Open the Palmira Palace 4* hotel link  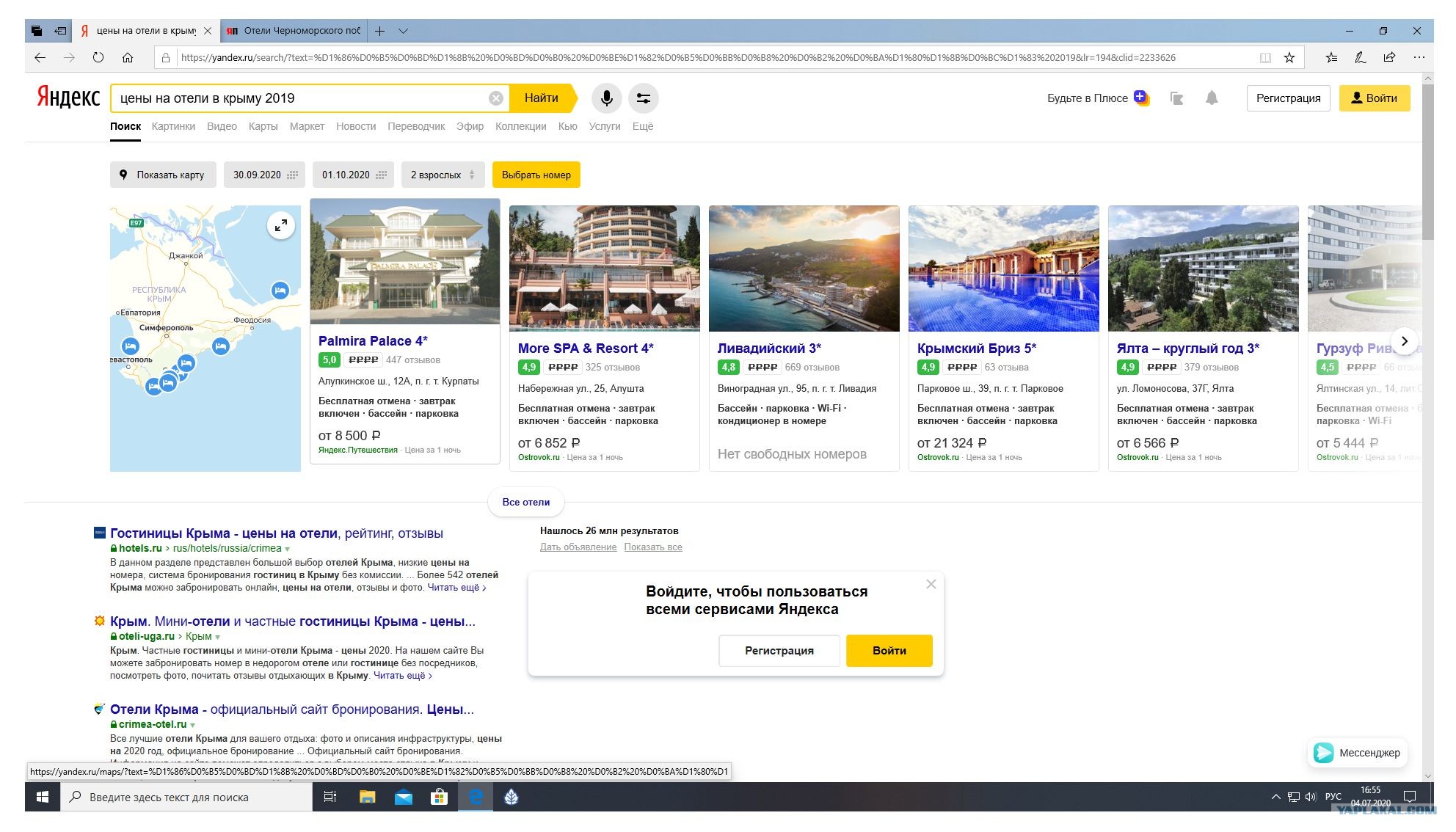(373, 341)
